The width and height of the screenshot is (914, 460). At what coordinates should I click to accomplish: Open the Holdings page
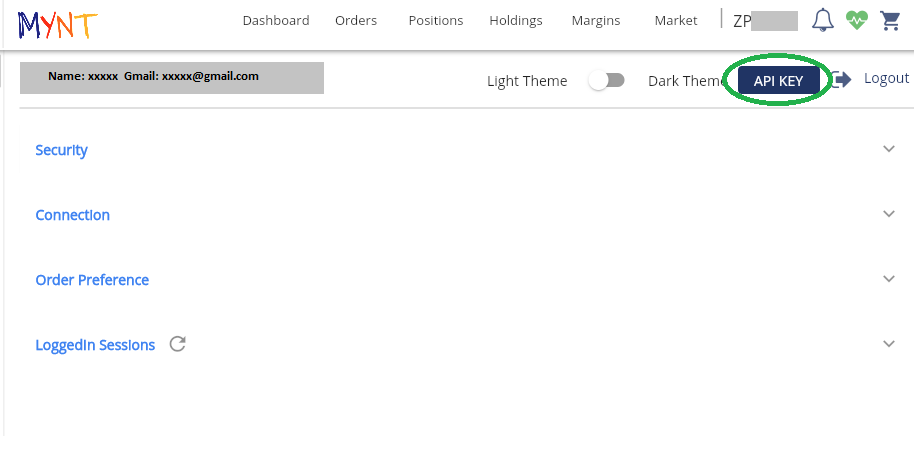point(516,20)
